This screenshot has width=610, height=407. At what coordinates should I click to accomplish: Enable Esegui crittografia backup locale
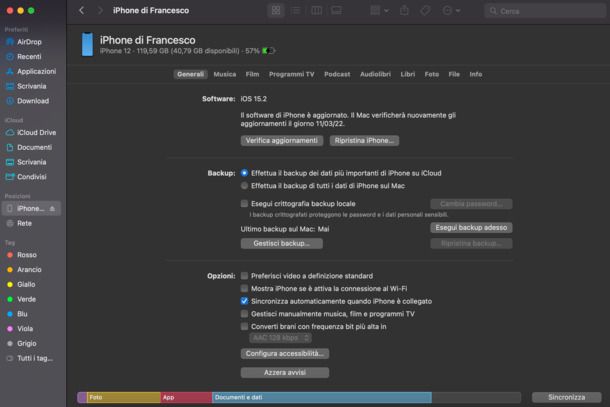(x=244, y=204)
